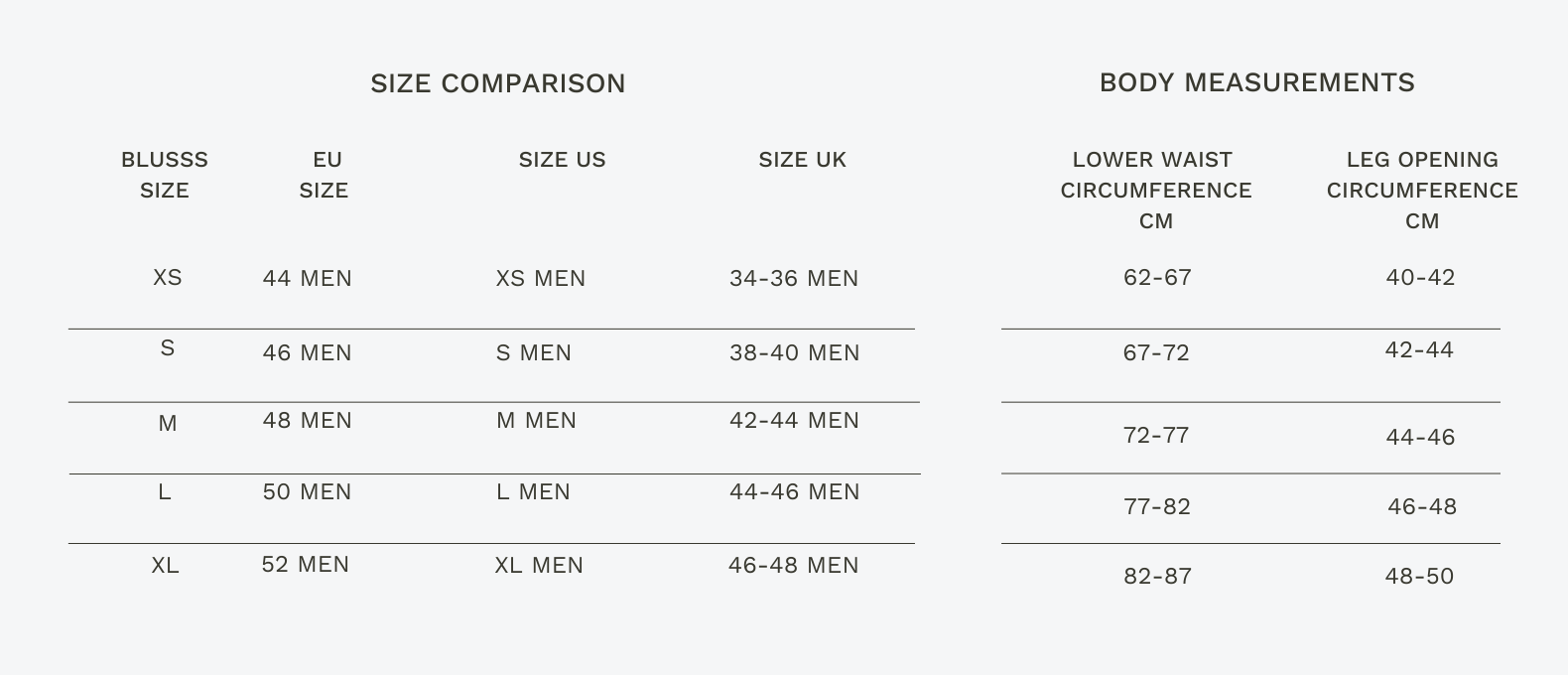Viewport: 1568px width, 675px height.
Task: Click the SIZE UK column header
Action: pos(802,160)
